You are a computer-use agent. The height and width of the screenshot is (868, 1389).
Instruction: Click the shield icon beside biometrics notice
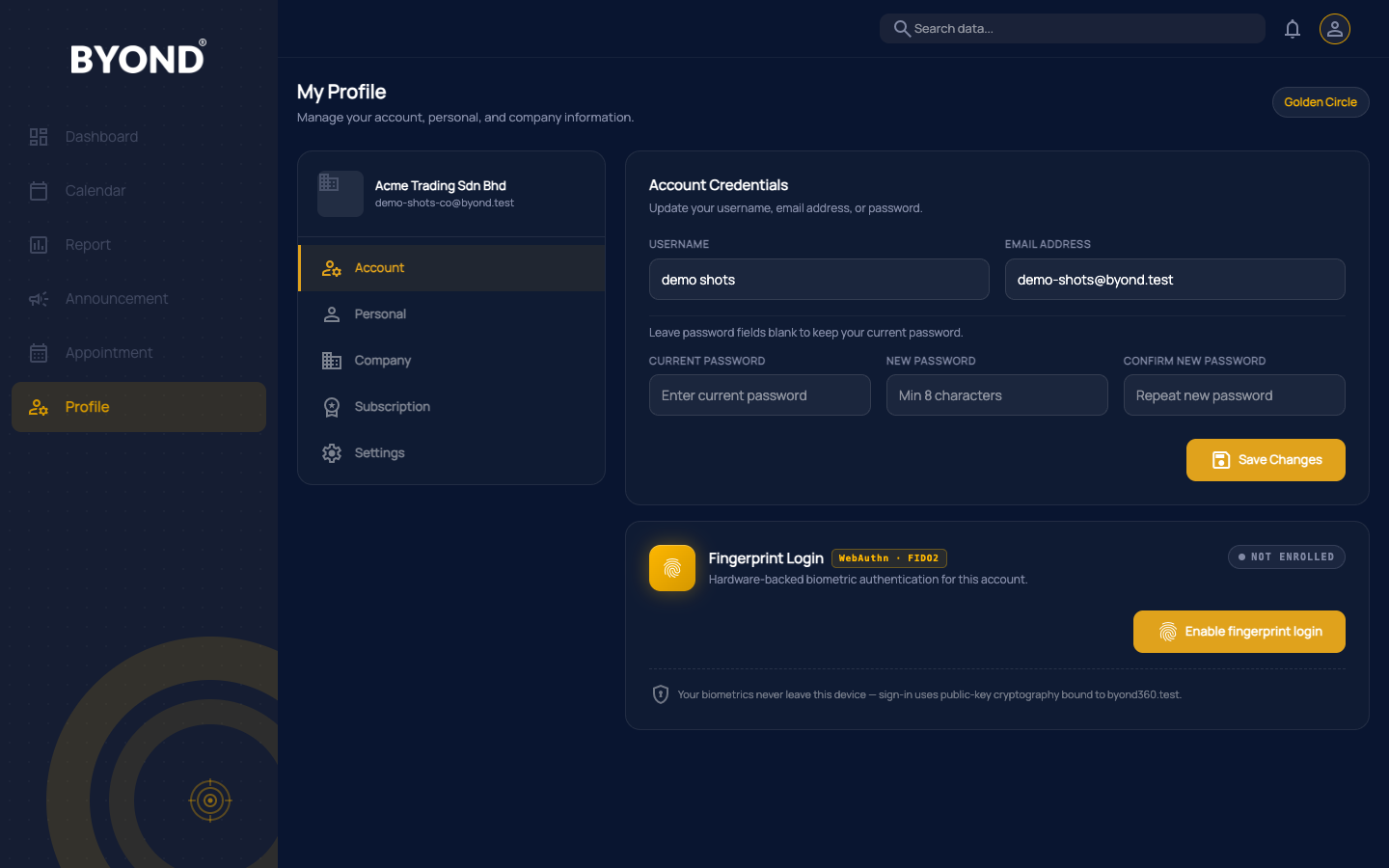click(x=661, y=694)
